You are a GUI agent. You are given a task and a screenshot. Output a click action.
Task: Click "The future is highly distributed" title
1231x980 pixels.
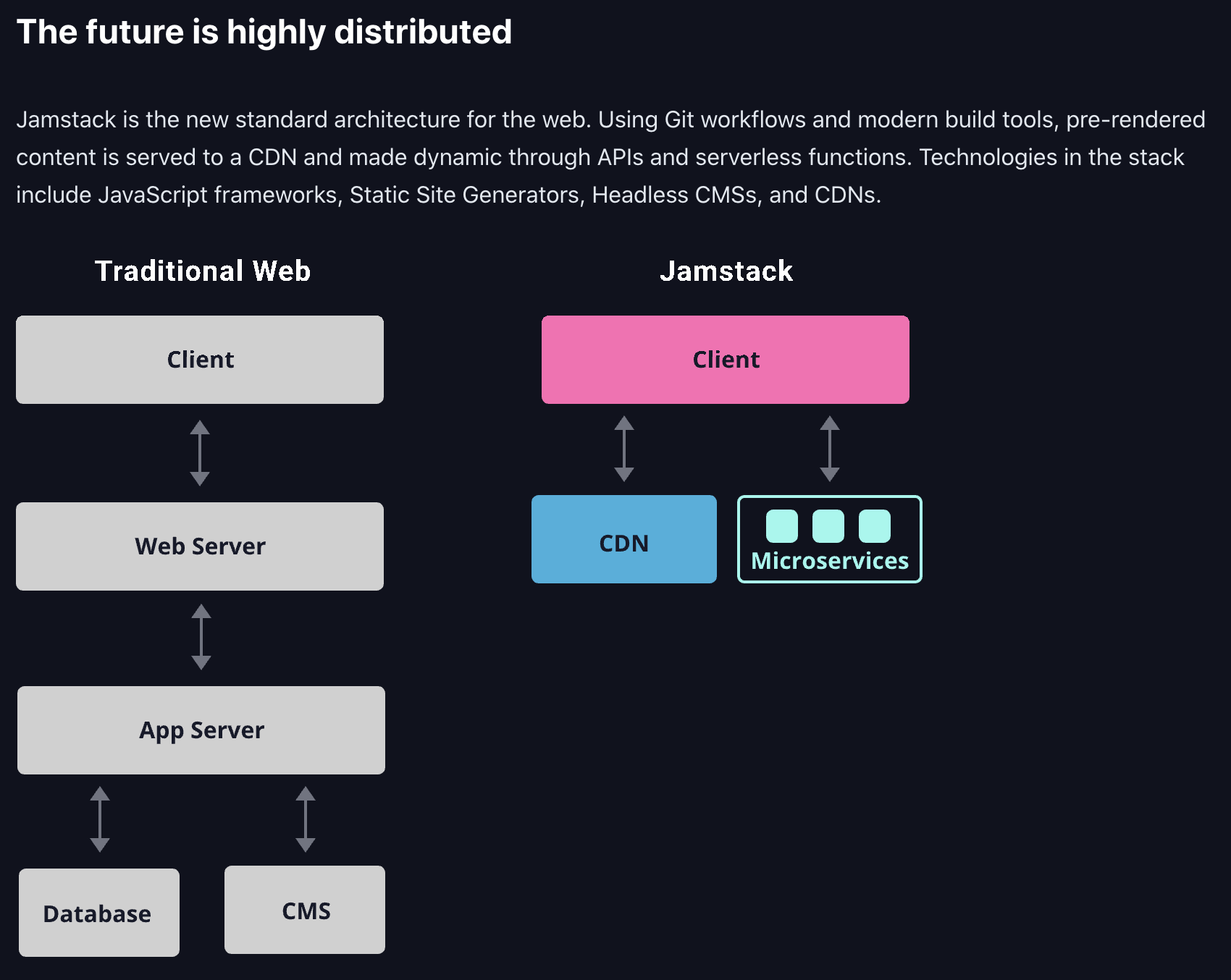[x=264, y=32]
